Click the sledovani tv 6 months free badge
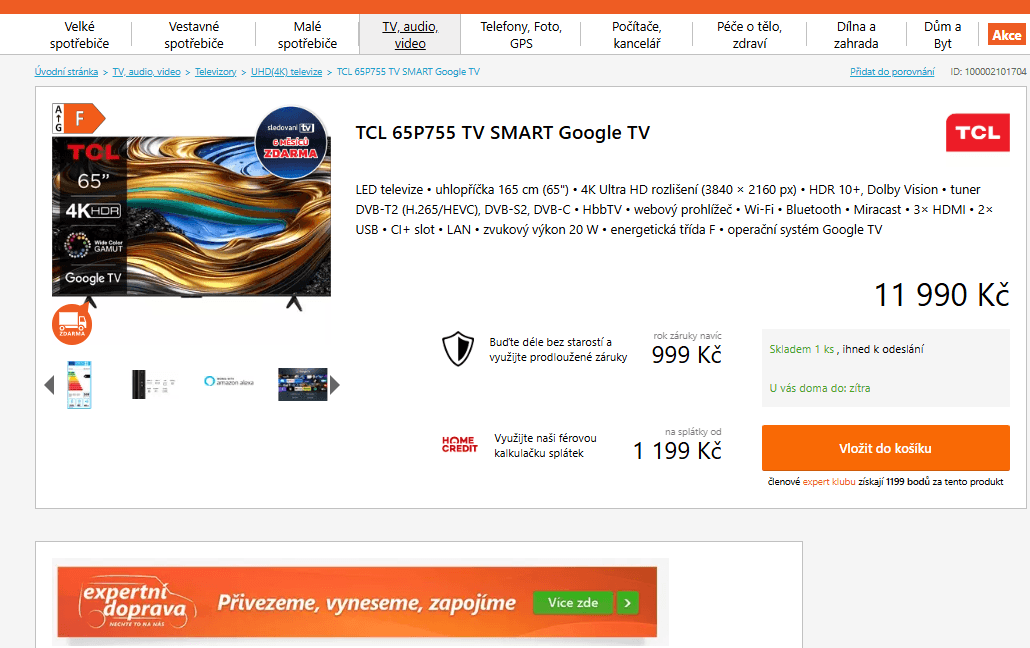 pyautogui.click(x=291, y=141)
